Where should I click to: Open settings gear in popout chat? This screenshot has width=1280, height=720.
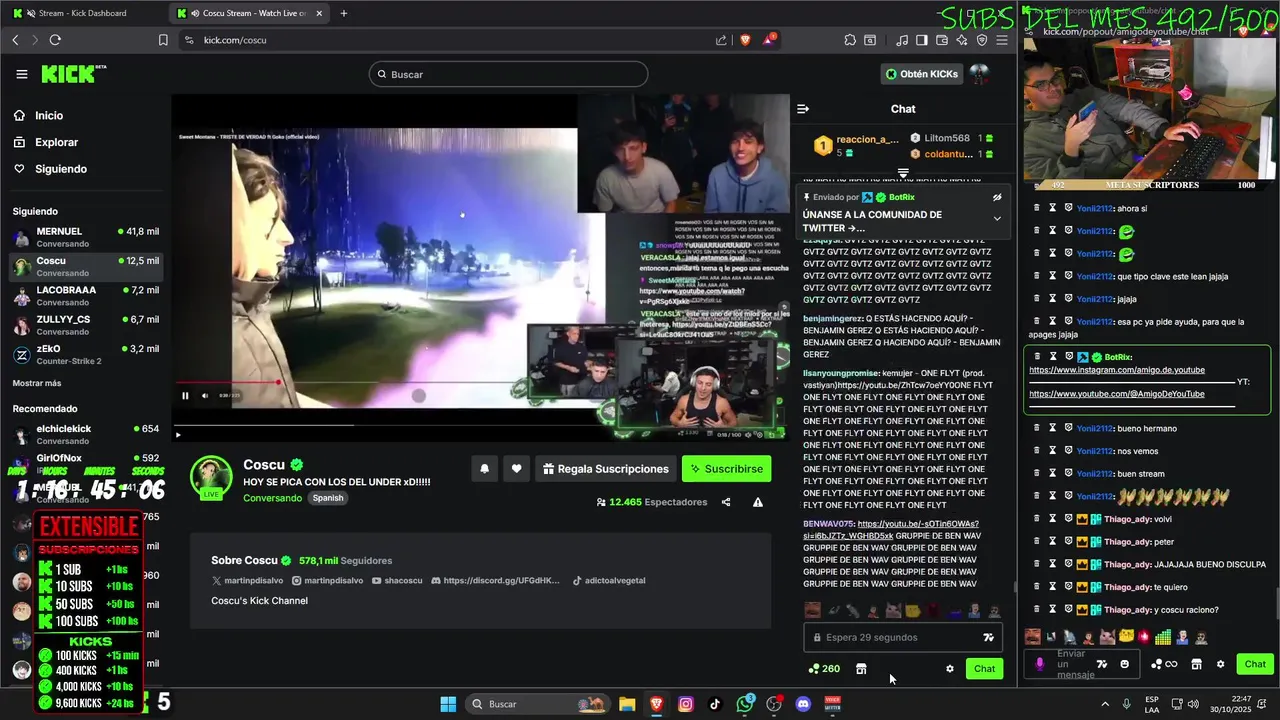tap(1220, 664)
